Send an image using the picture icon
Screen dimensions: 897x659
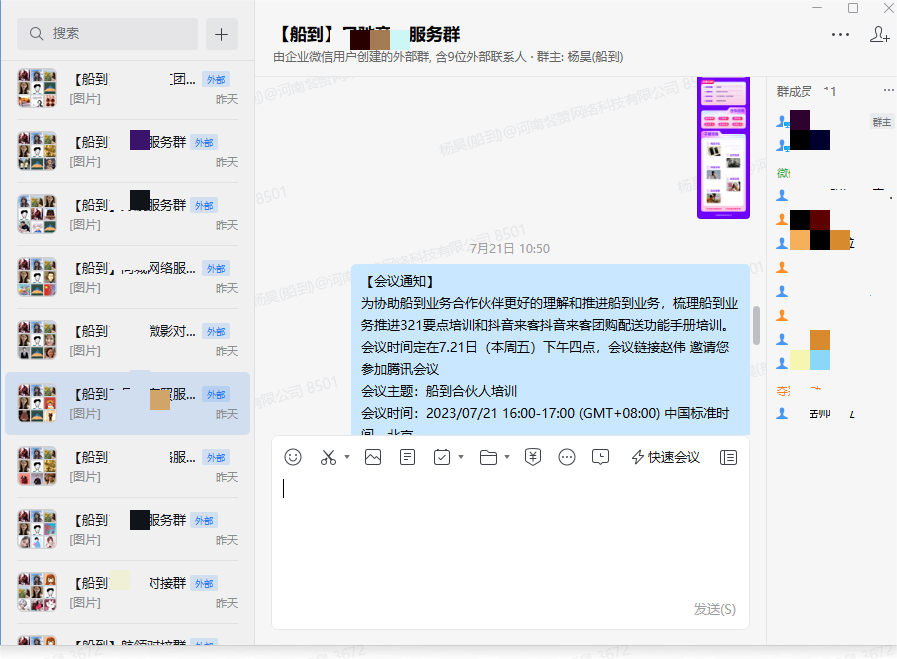pyautogui.click(x=372, y=457)
